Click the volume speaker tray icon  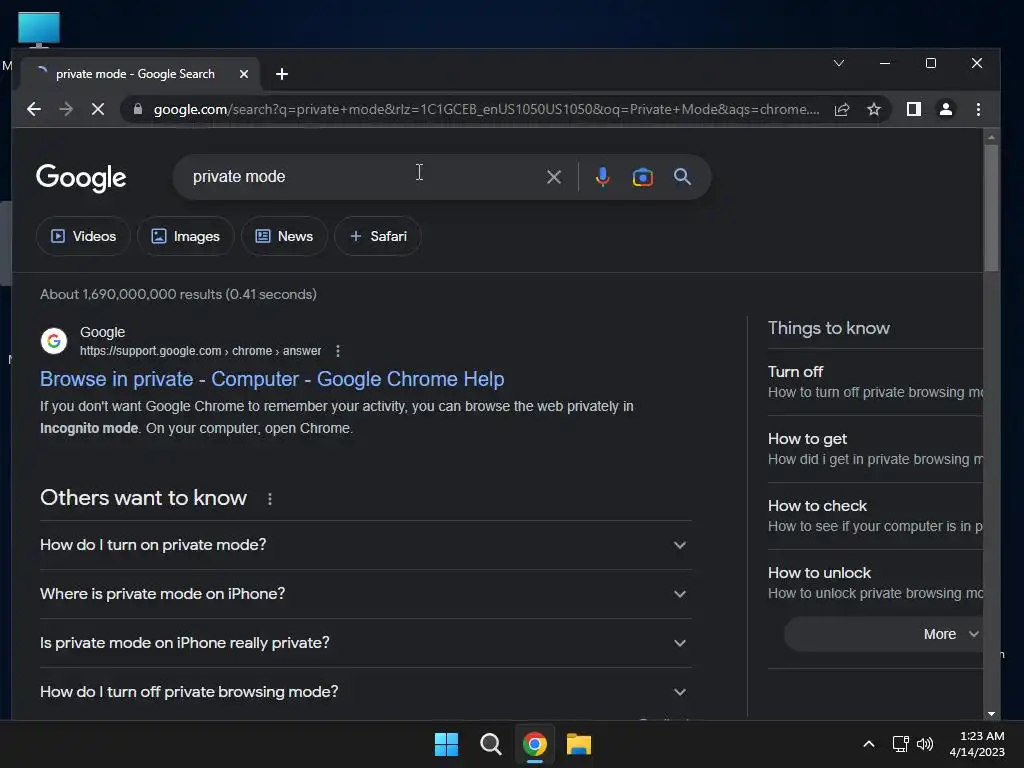pyautogui.click(x=925, y=744)
